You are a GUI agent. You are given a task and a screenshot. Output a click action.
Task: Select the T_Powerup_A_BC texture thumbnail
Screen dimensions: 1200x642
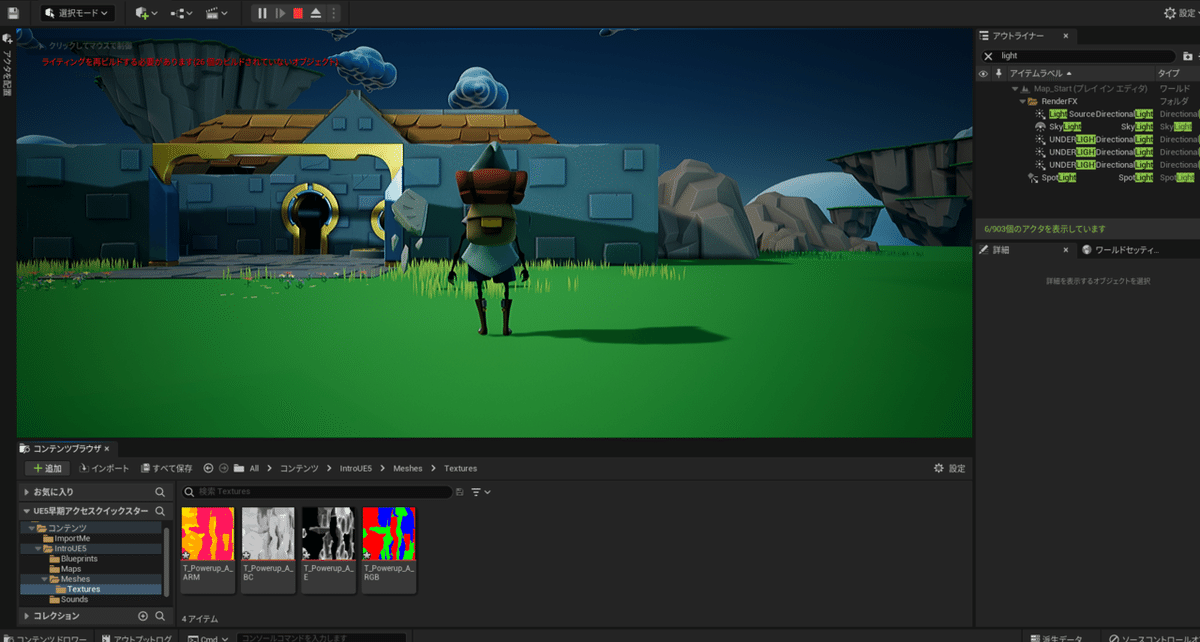[269, 548]
